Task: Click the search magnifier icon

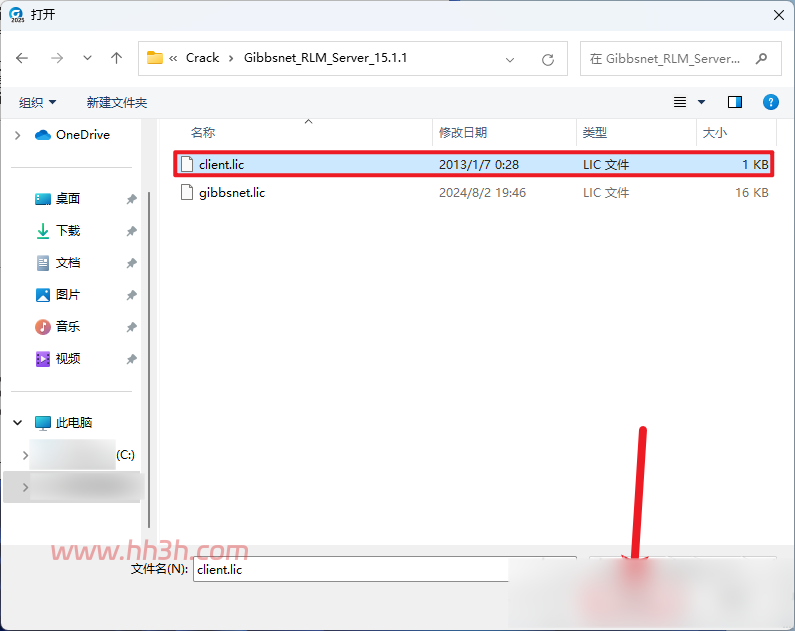Action: coord(761,59)
